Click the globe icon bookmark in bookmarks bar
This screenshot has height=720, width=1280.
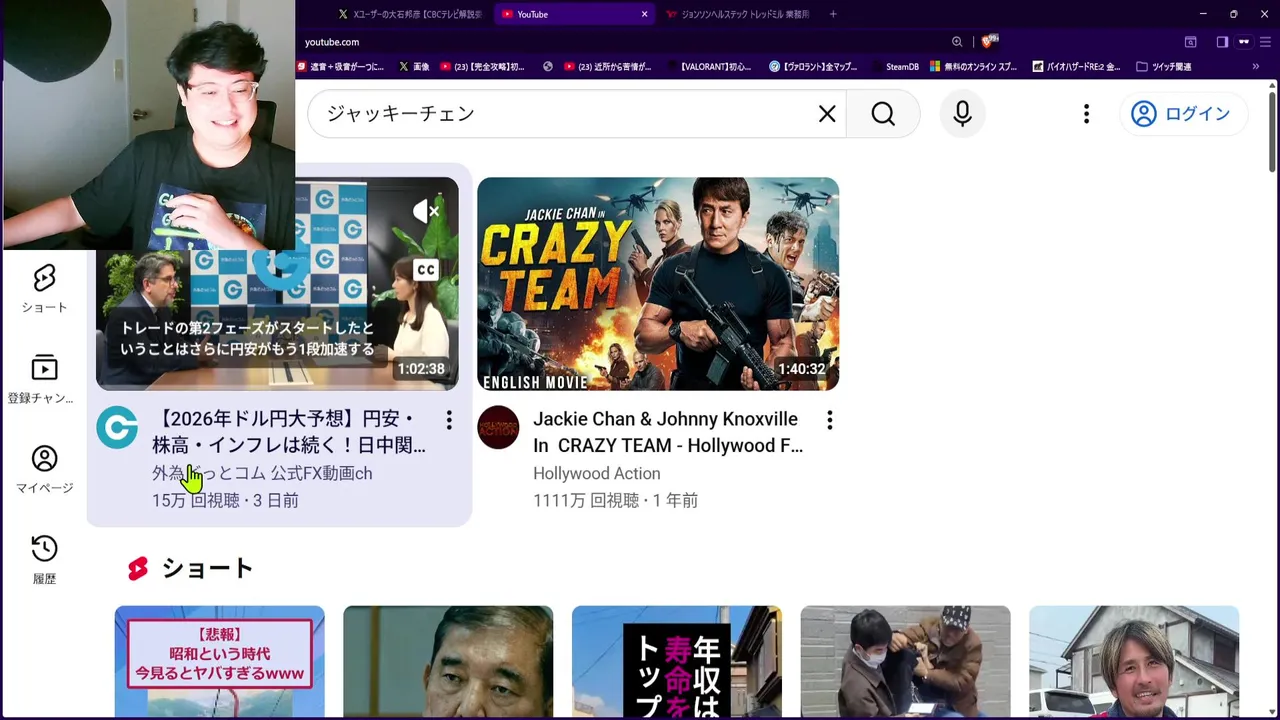coord(548,67)
